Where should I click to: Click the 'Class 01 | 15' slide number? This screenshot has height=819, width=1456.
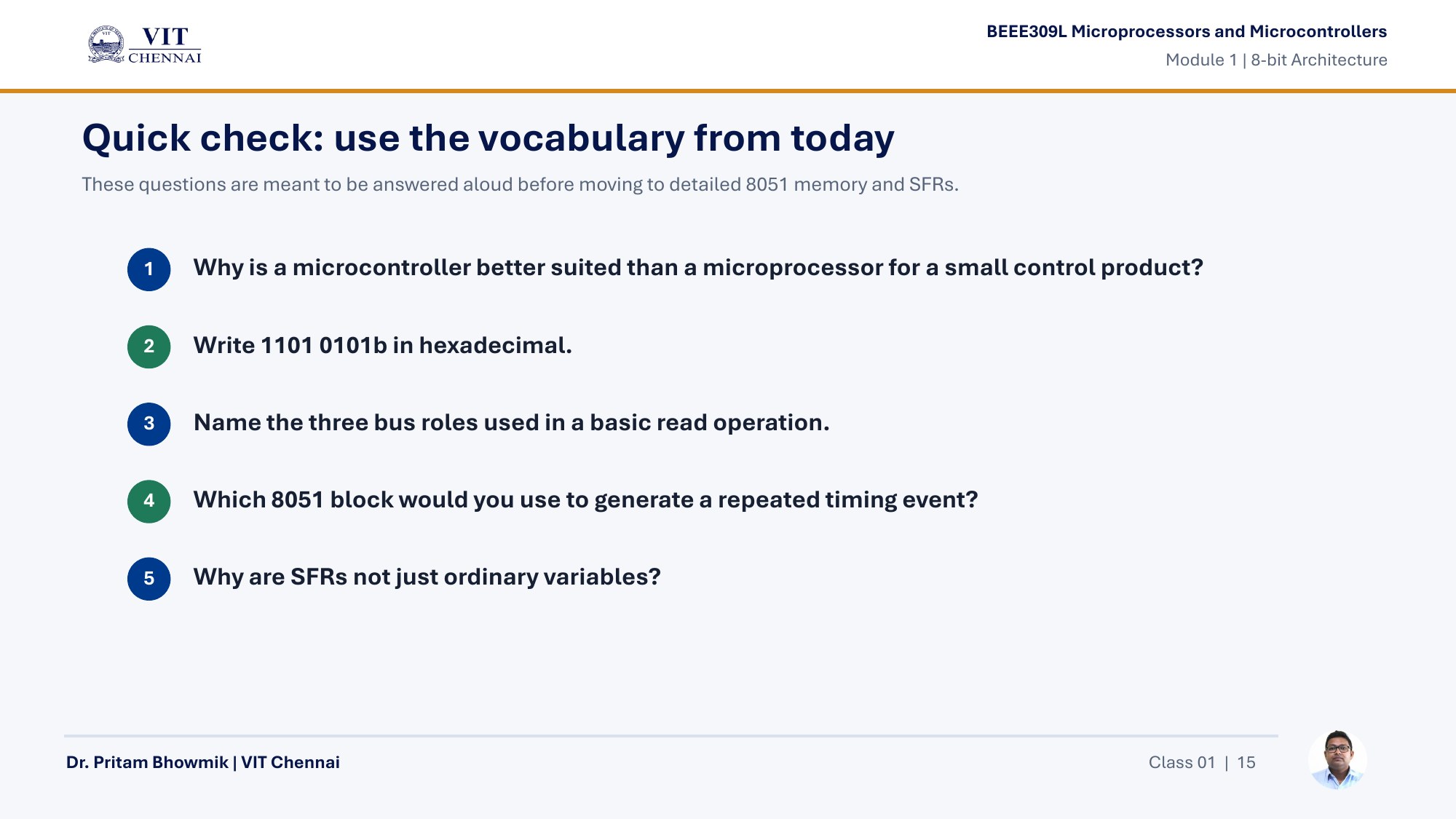tap(1202, 762)
